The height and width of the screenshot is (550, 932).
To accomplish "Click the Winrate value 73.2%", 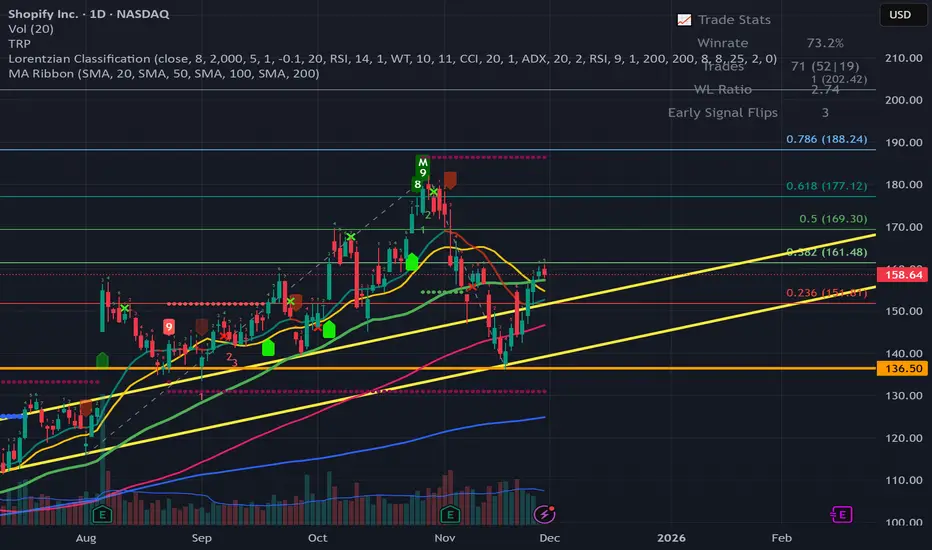I will coord(825,43).
